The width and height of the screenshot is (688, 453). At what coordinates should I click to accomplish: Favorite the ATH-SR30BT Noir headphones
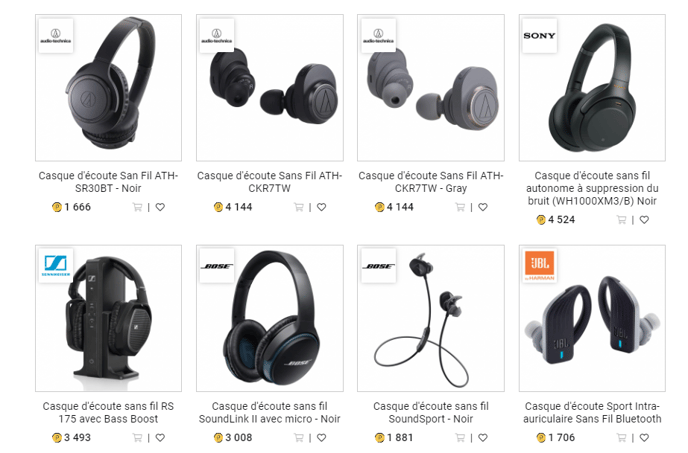coord(160,207)
